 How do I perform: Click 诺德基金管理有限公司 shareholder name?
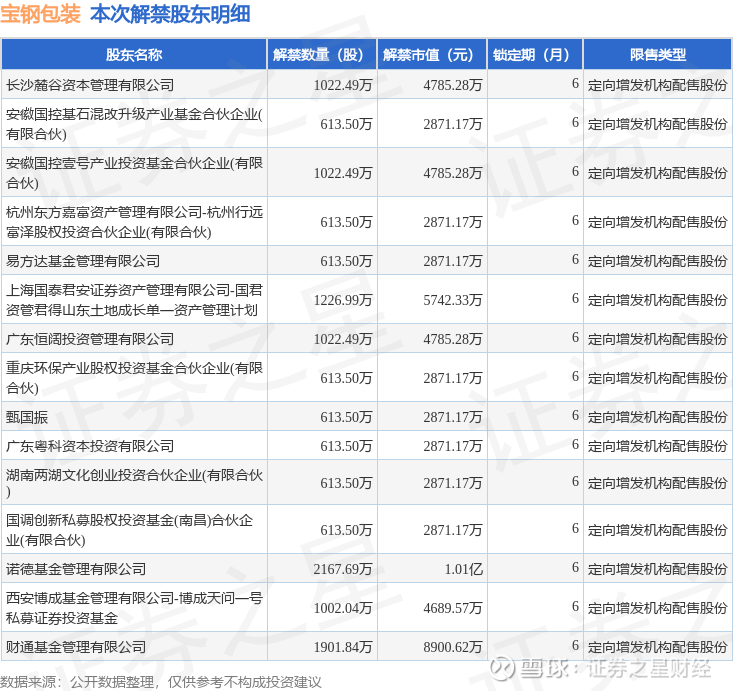click(76, 569)
